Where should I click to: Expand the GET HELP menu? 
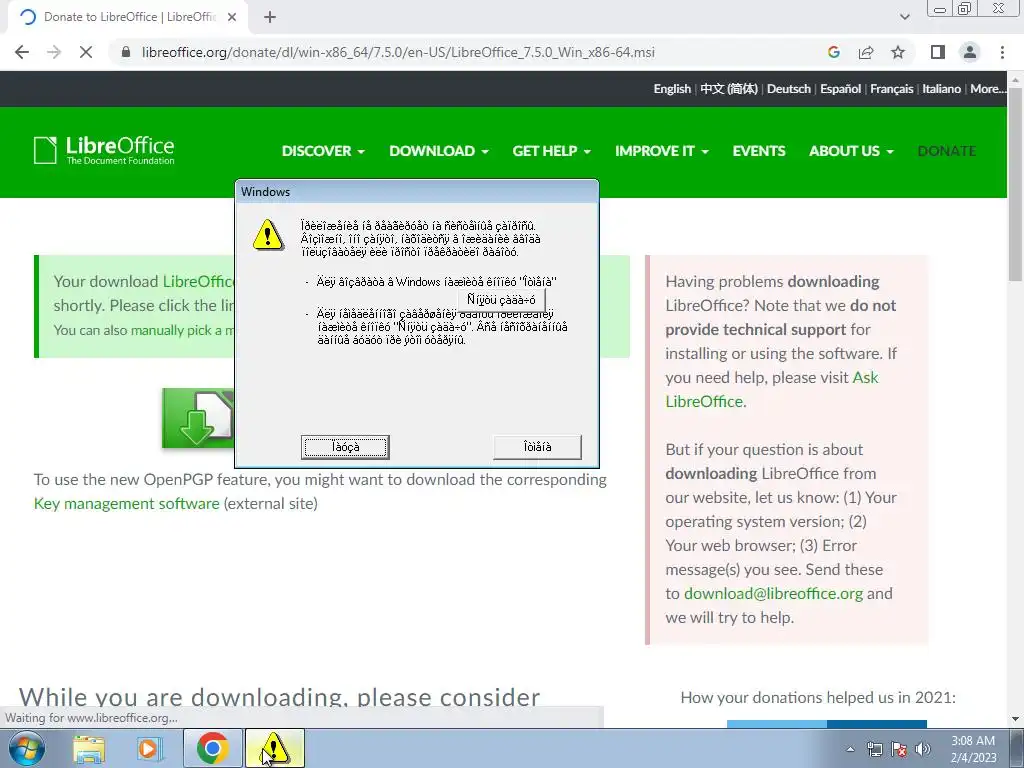(552, 151)
